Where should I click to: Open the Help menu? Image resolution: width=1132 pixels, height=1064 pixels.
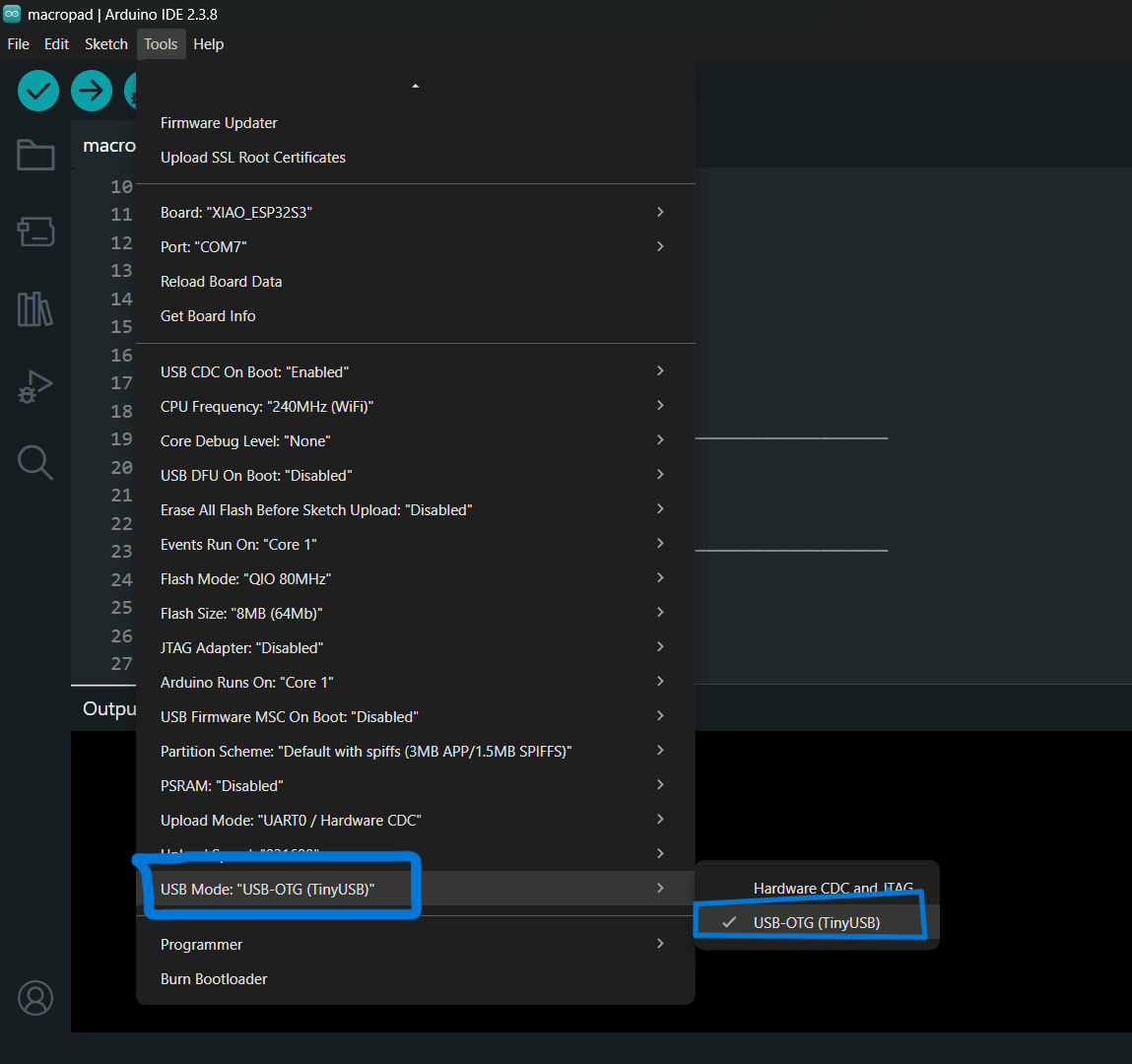209,44
